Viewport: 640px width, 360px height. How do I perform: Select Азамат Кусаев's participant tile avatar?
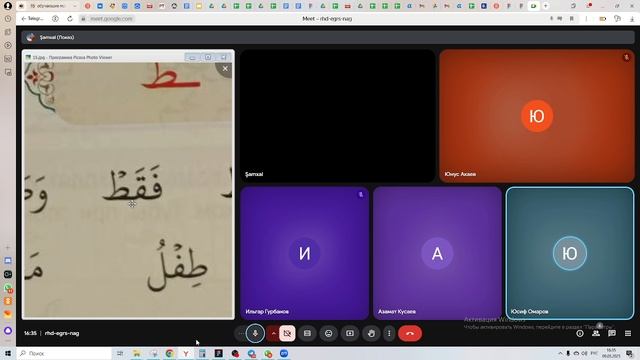[437, 253]
